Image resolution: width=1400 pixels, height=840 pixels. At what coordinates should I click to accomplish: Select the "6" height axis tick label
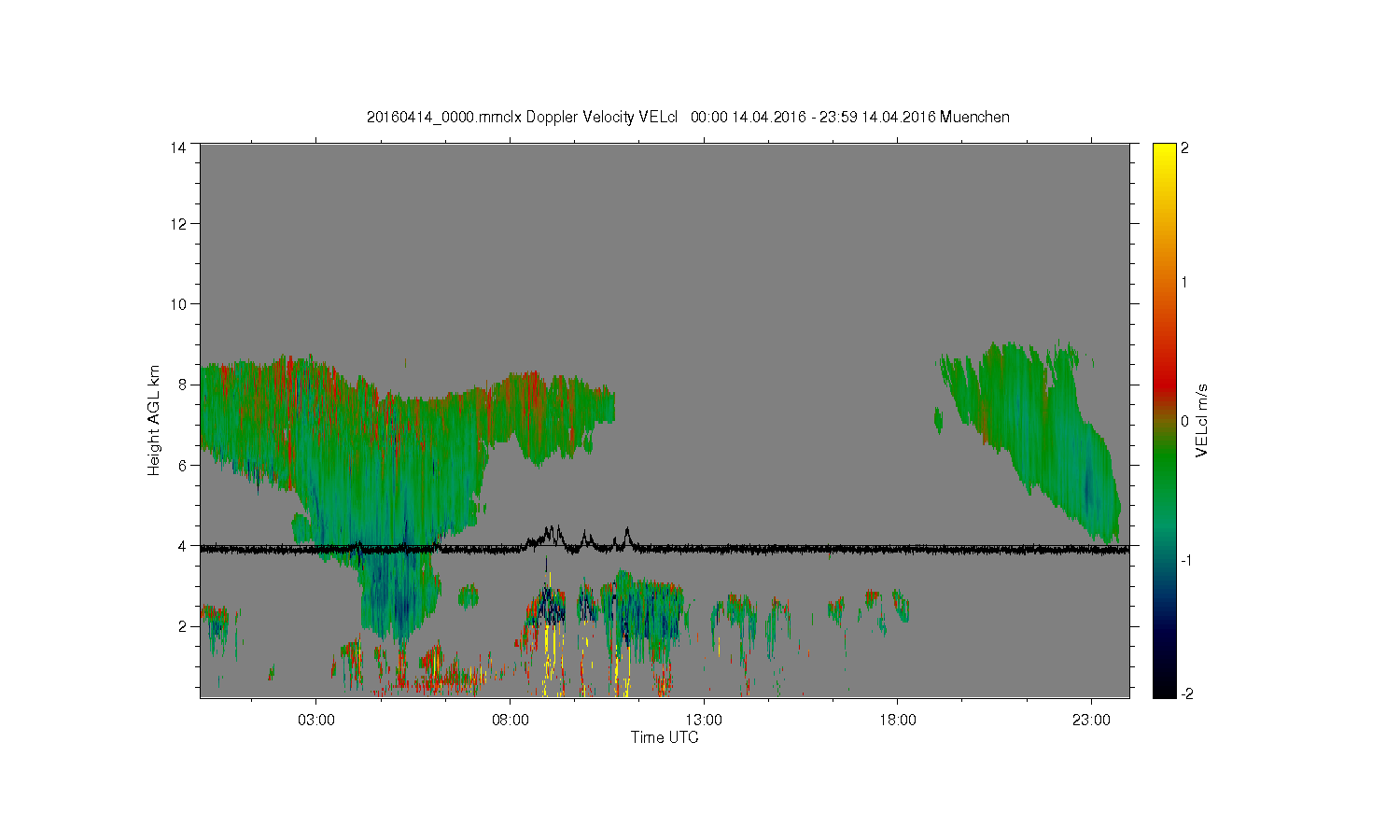pos(182,465)
